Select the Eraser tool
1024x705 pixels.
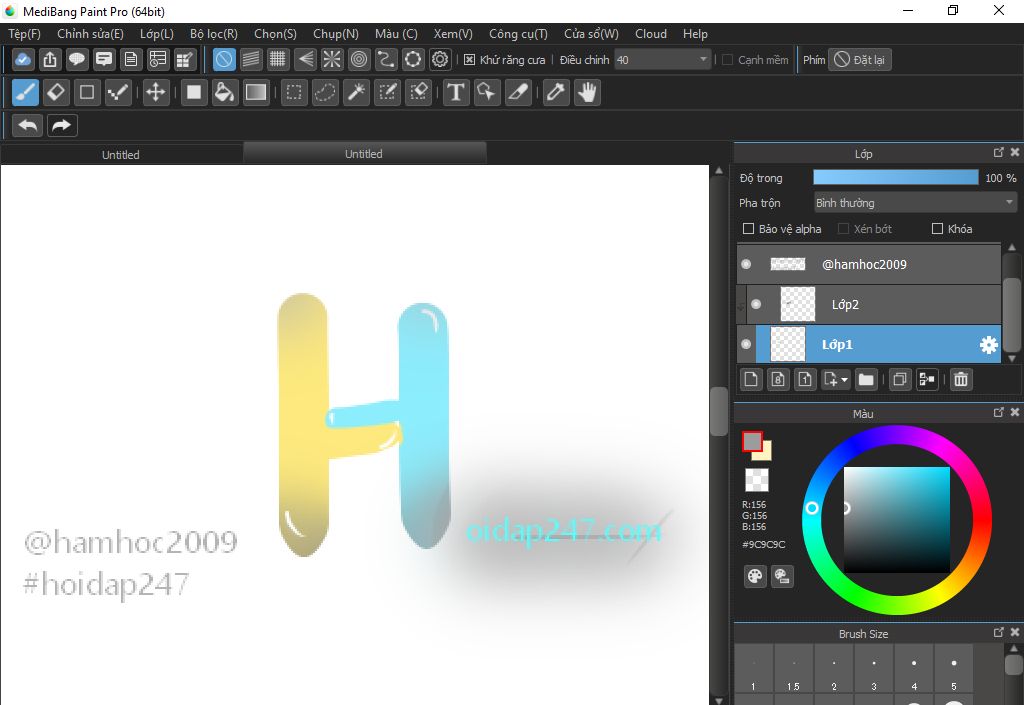pyautogui.click(x=56, y=92)
